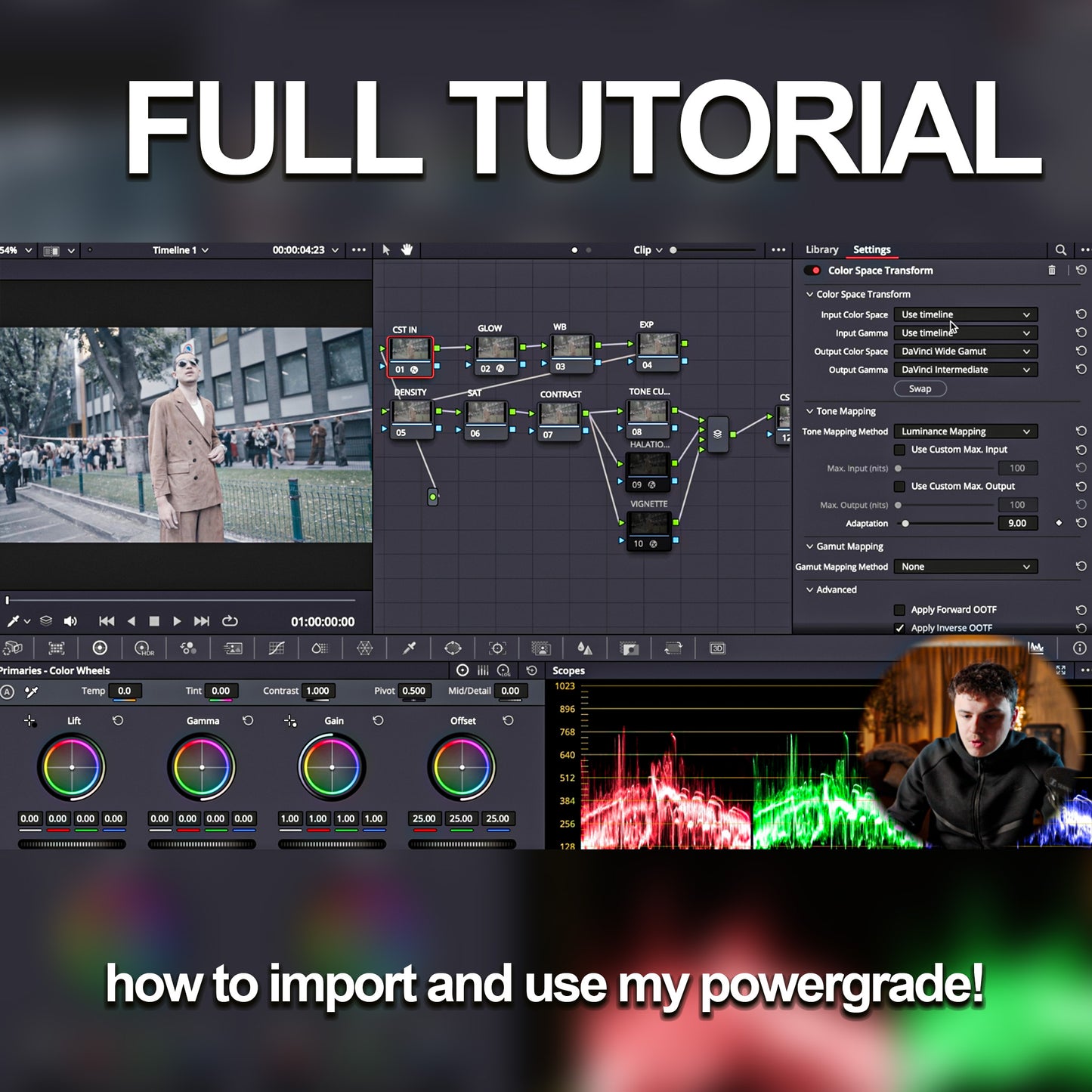Open the Power Windows palette
Viewport: 1092px width, 1092px height.
point(453,648)
